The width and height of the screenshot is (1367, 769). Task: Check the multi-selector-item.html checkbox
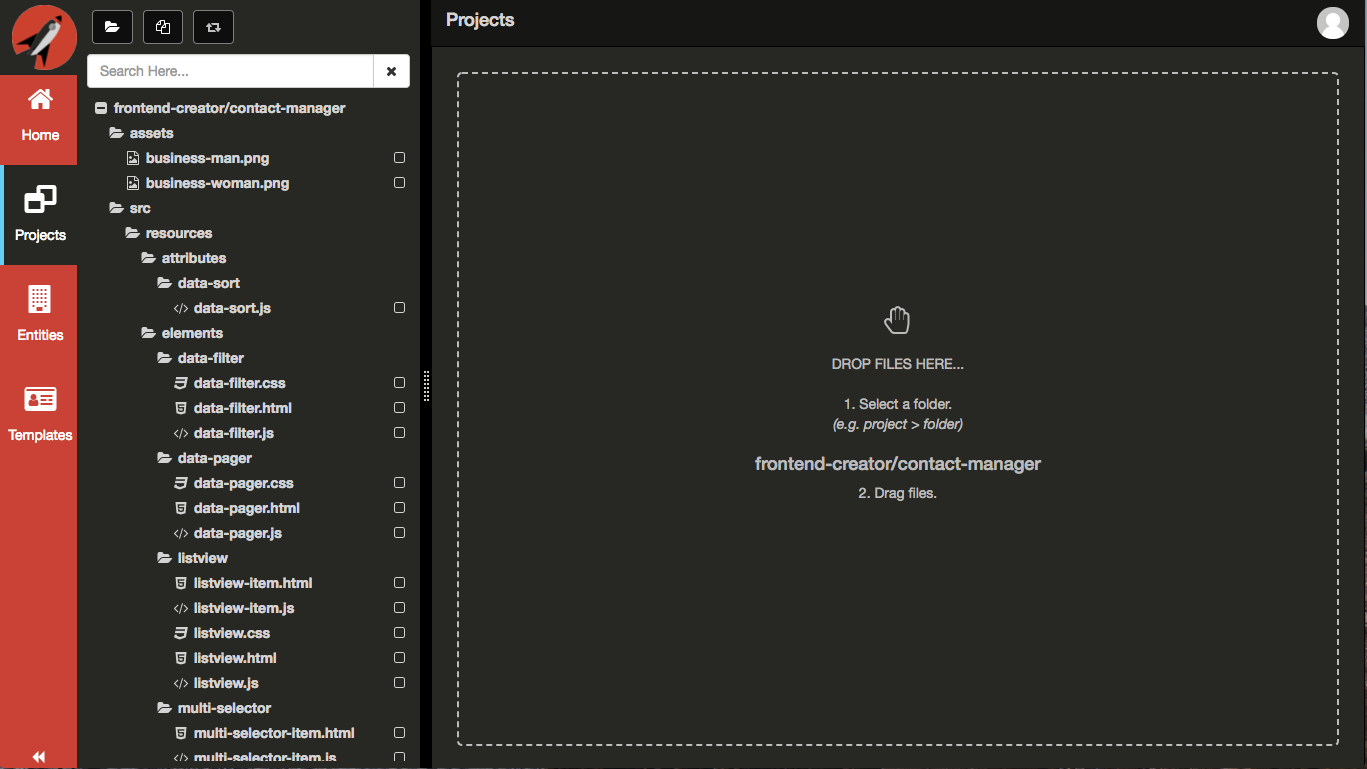click(x=399, y=733)
